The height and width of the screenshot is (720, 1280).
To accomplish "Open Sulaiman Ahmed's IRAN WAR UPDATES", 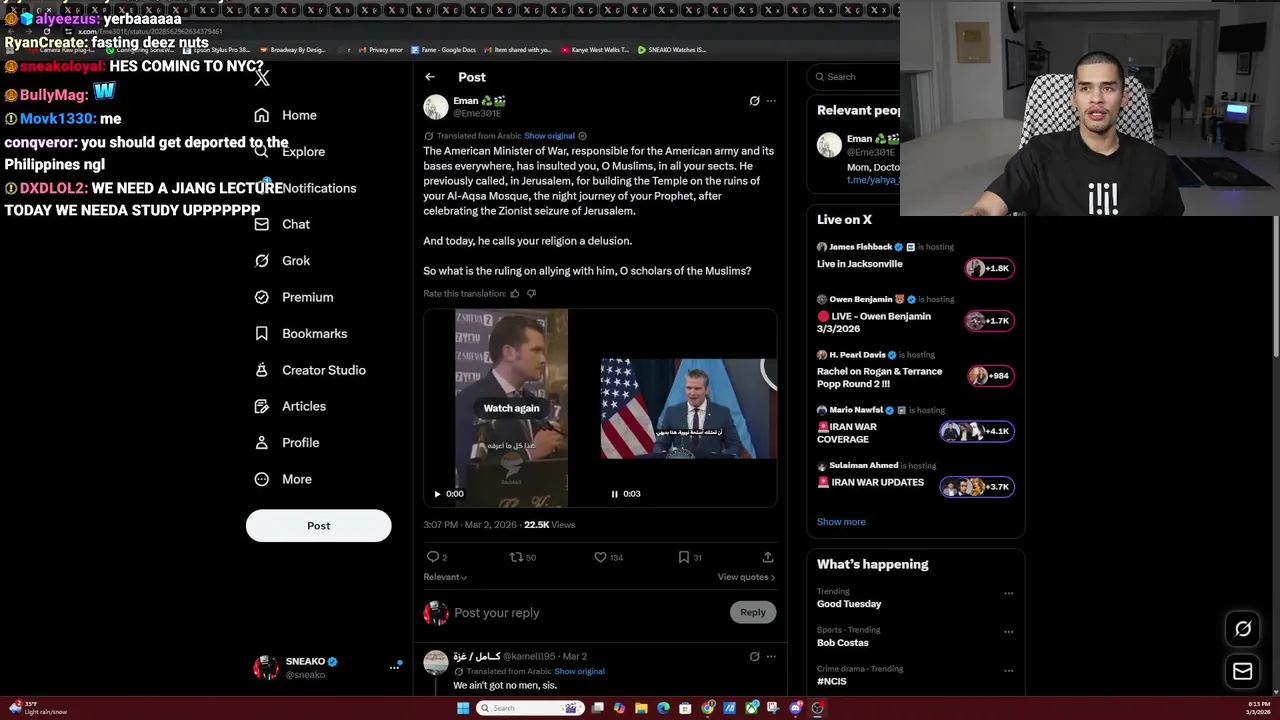I will pos(870,483).
